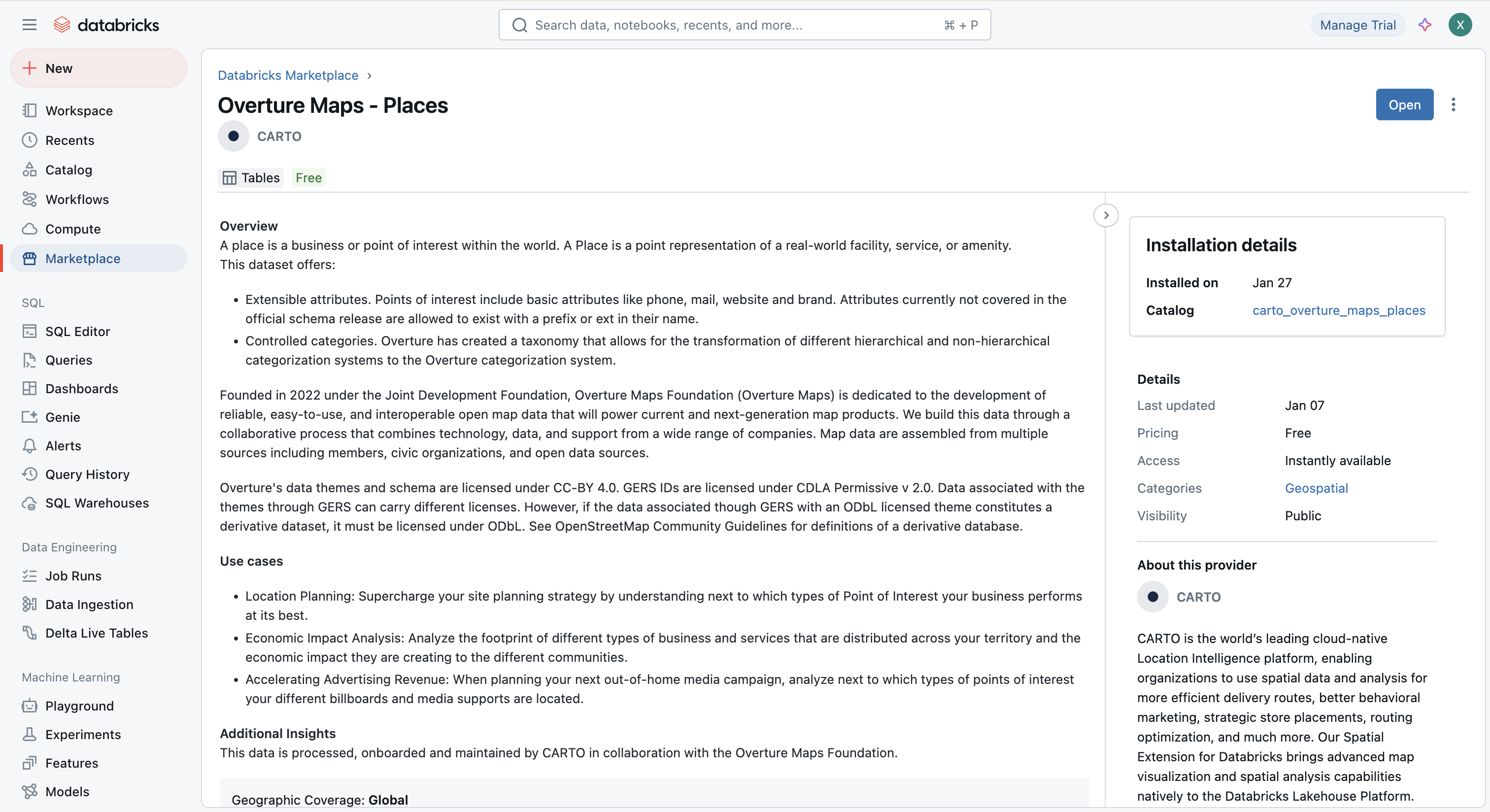Screen dimensions: 1490x812
Task: Open the kebab menu beside Open button
Action: point(1453,104)
